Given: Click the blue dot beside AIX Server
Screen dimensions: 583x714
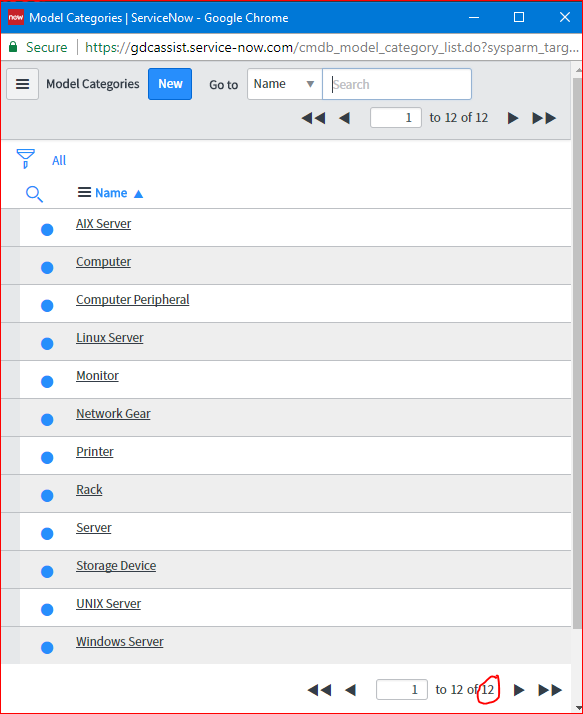Looking at the screenshot, I should pos(47,230).
